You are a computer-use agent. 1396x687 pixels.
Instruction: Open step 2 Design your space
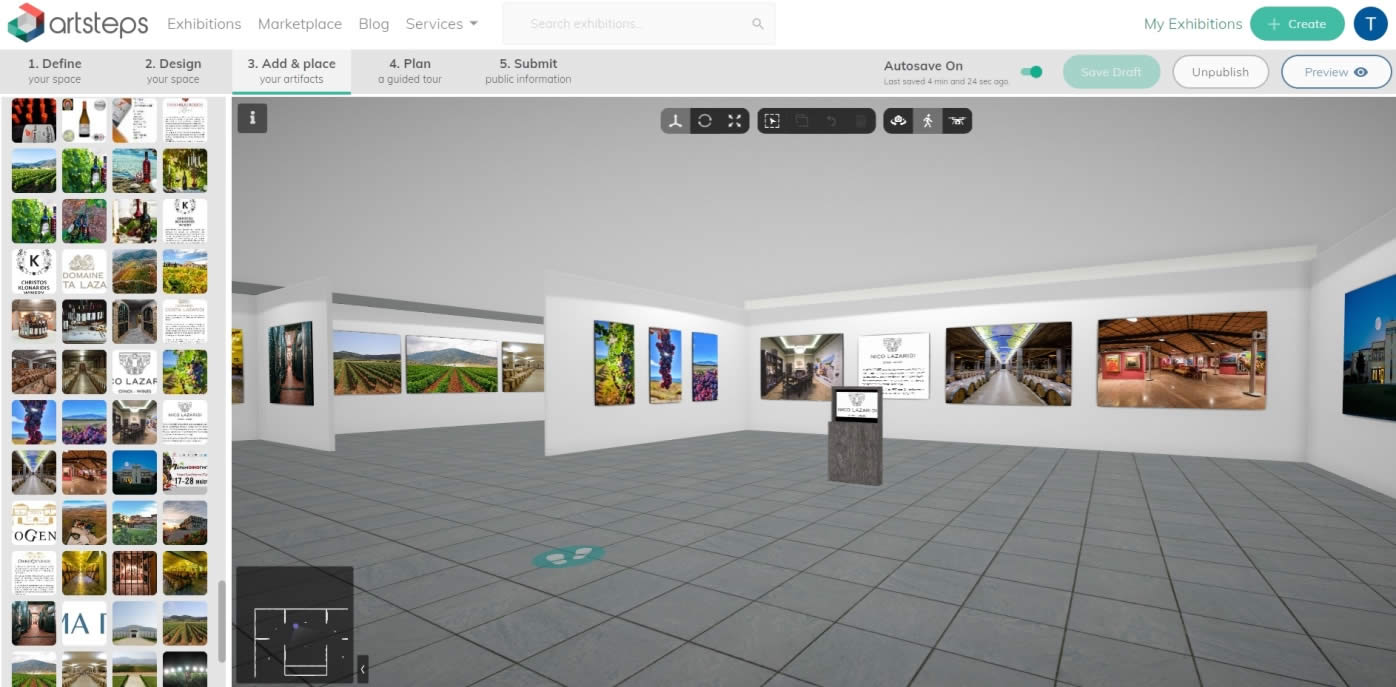coord(173,71)
